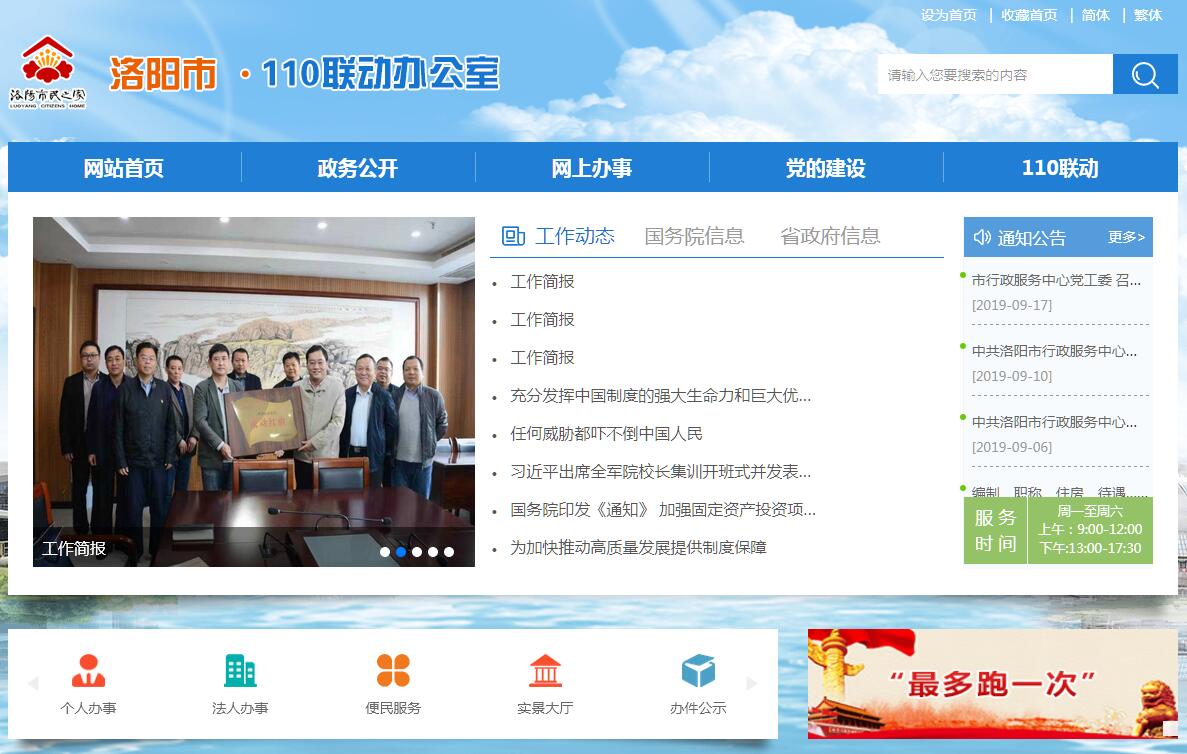Click the 最多跑一次 banner image
This screenshot has width=1187, height=754.
point(992,684)
